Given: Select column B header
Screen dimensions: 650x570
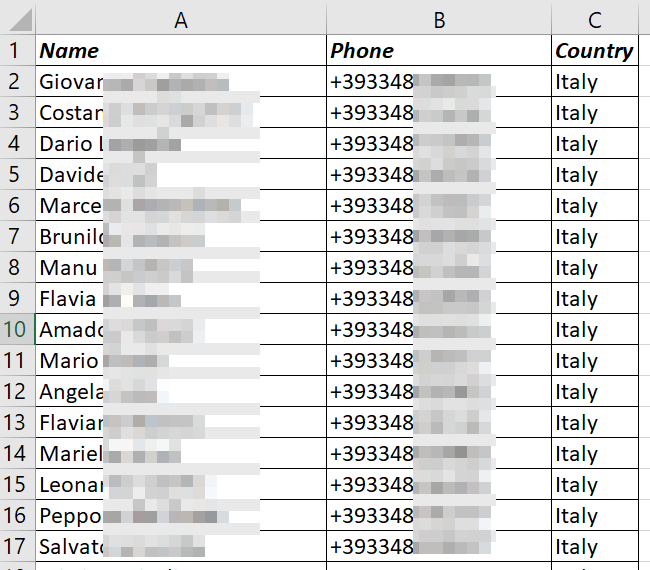Looking at the screenshot, I should [438, 19].
